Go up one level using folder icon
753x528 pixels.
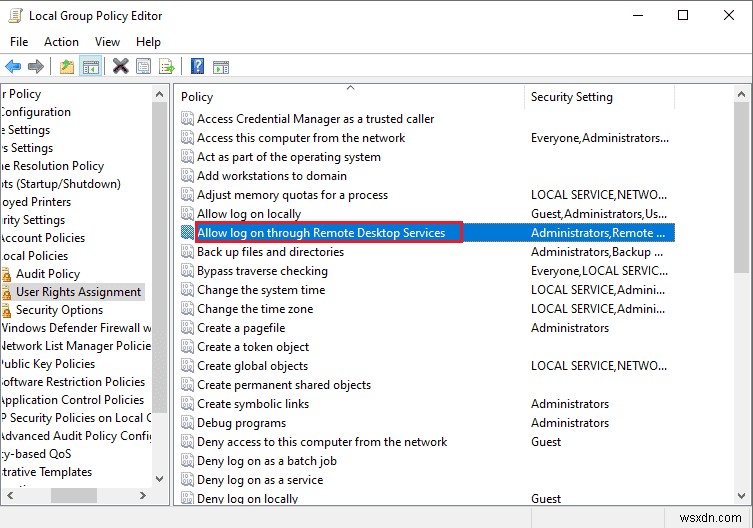coord(66,67)
